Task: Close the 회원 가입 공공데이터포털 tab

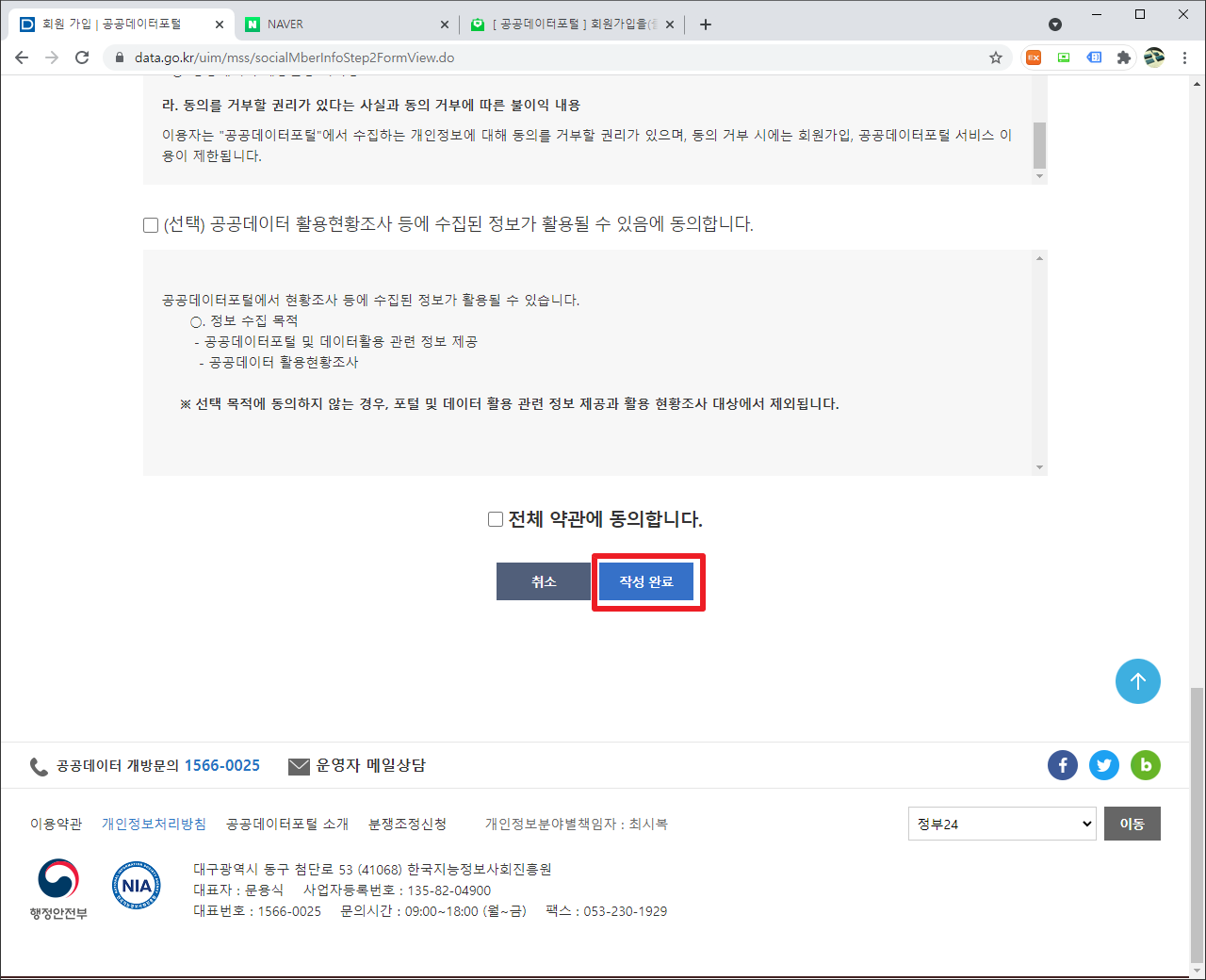Action: point(220,24)
